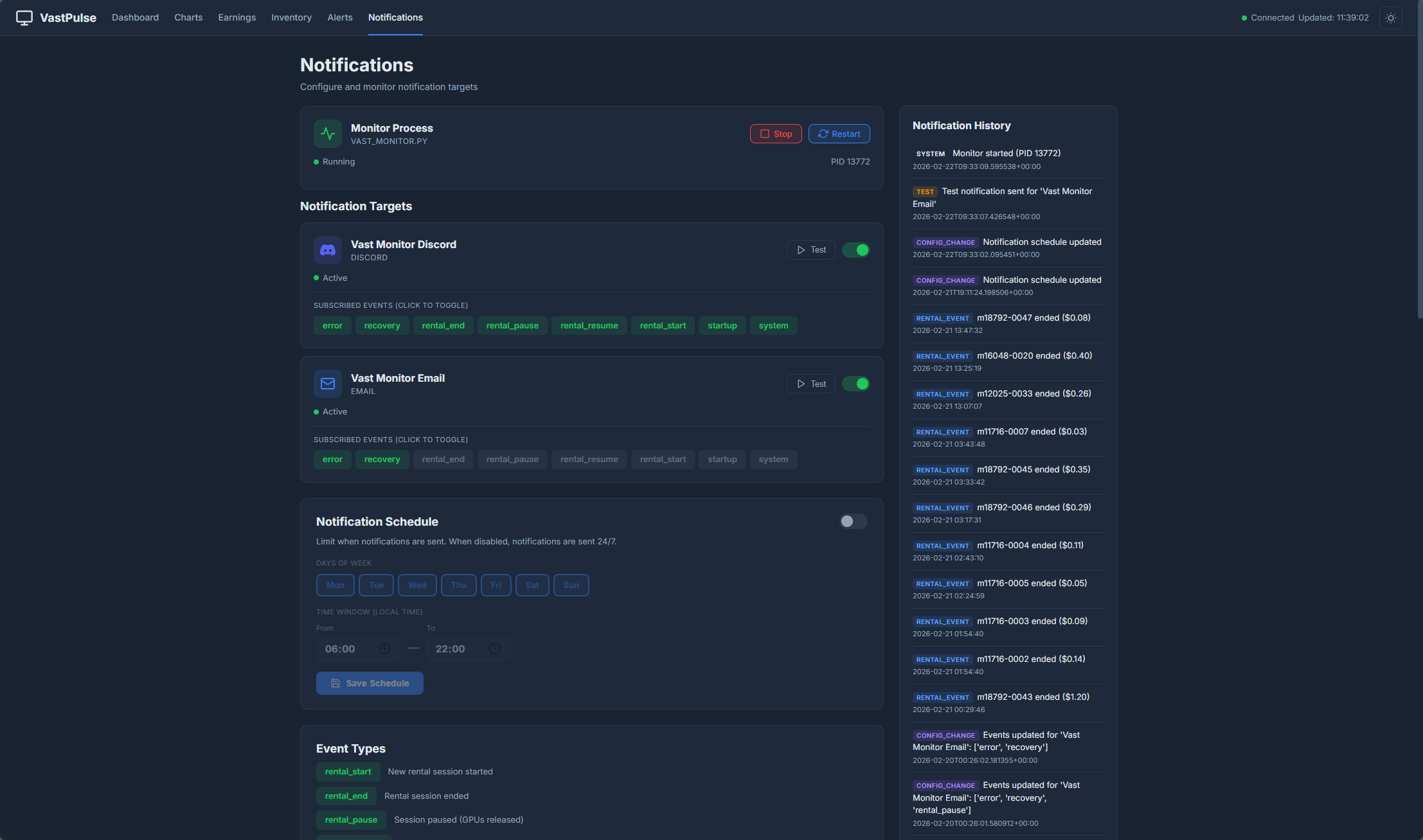
Task: Click the refresh icon inside the Restart button
Action: pos(823,134)
